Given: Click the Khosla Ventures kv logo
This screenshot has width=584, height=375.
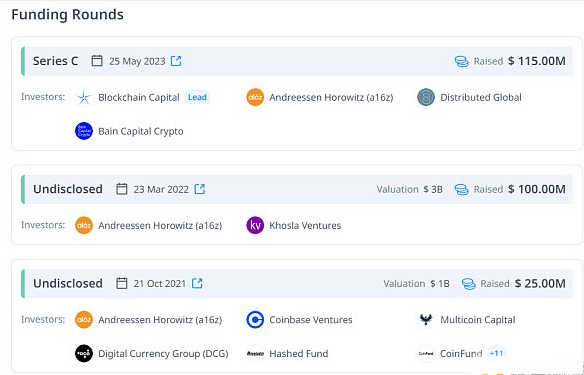Looking at the screenshot, I should click(x=255, y=225).
